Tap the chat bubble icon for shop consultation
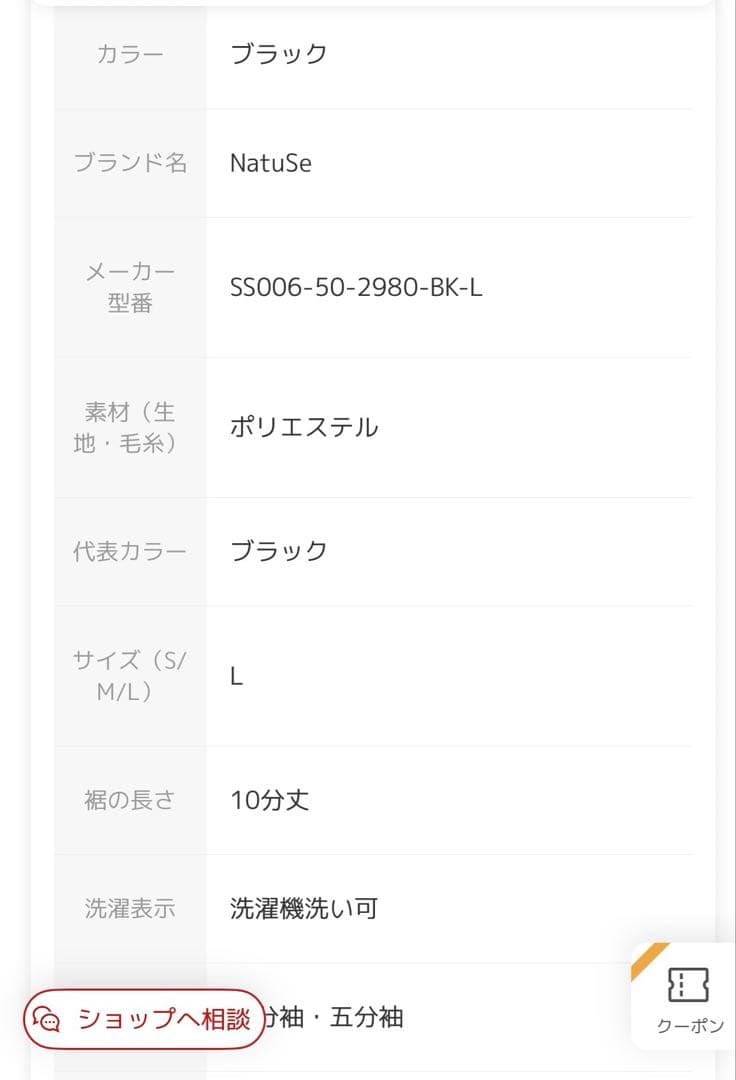This screenshot has width=736, height=1080. (x=47, y=1019)
